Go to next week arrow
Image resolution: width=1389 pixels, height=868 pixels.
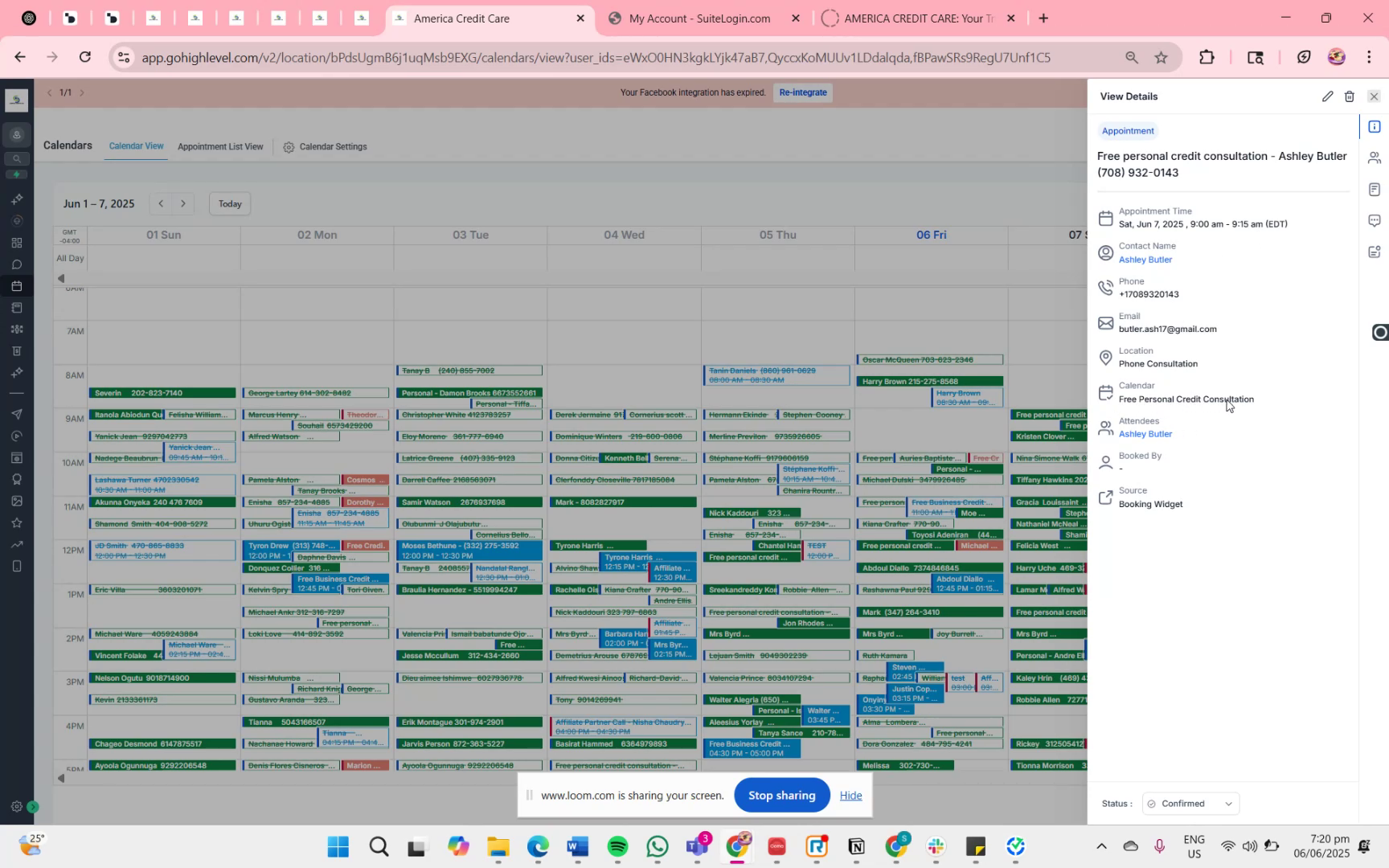pos(183,204)
